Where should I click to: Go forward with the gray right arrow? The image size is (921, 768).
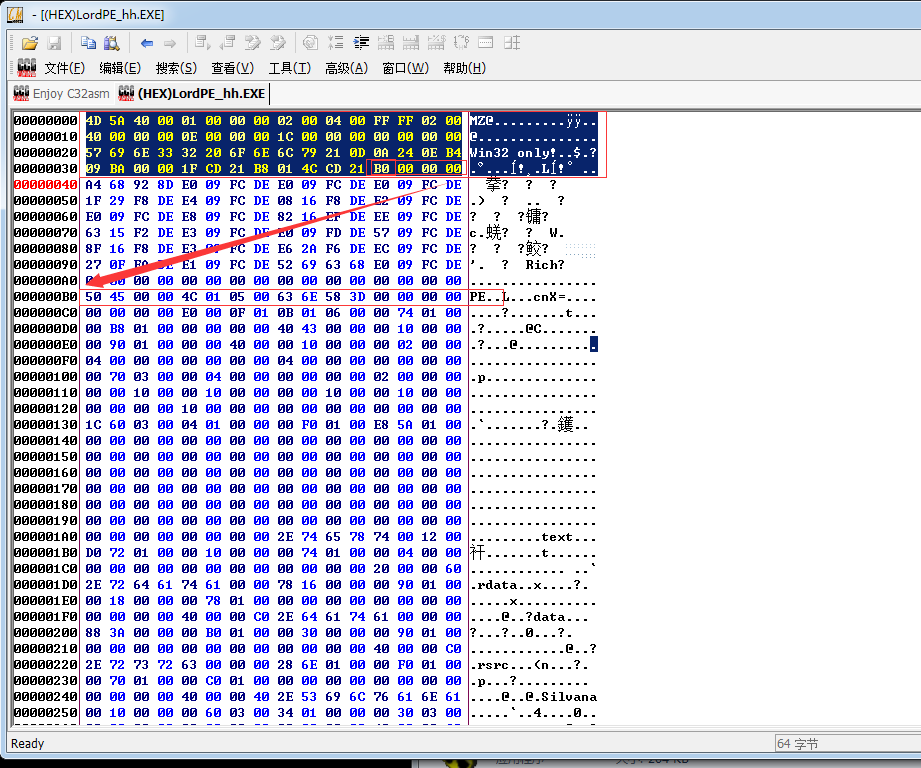point(170,43)
